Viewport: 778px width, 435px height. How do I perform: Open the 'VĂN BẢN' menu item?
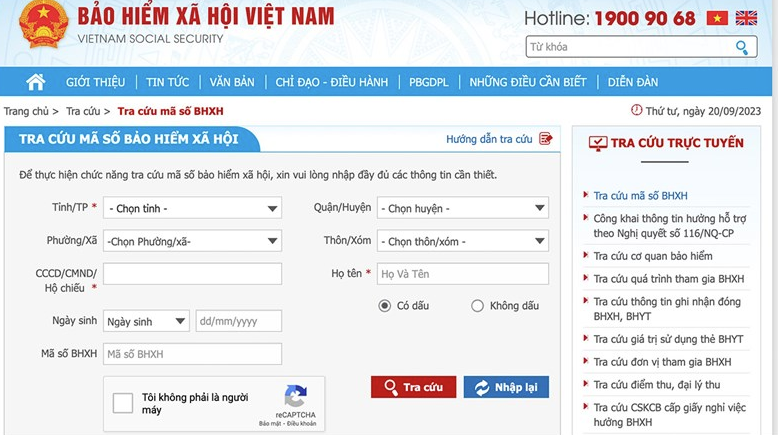[232, 82]
